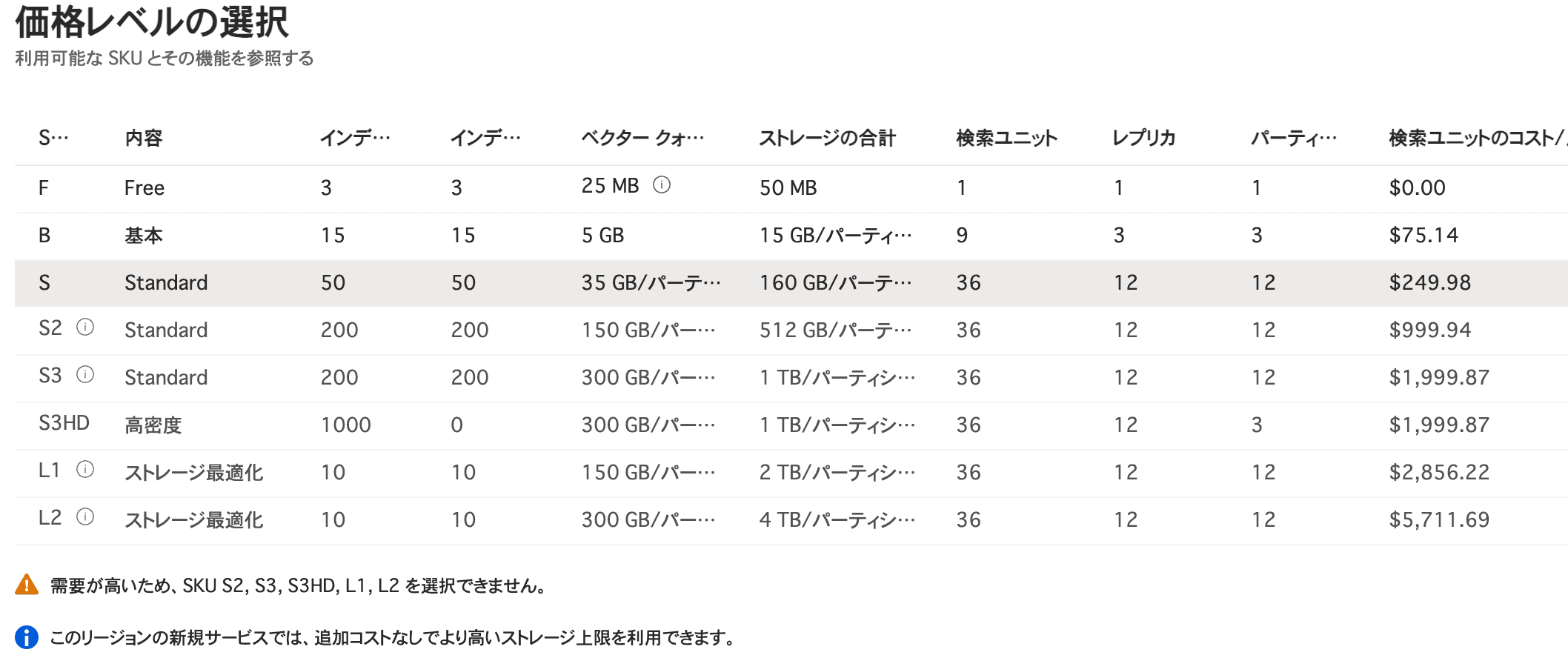The image size is (1568, 658).
Task: Select the S Standard tier row
Action: [x=165, y=283]
